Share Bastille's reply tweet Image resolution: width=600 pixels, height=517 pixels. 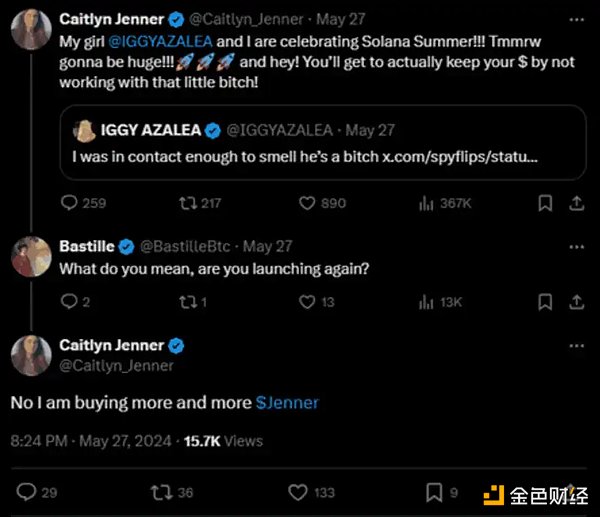click(576, 301)
